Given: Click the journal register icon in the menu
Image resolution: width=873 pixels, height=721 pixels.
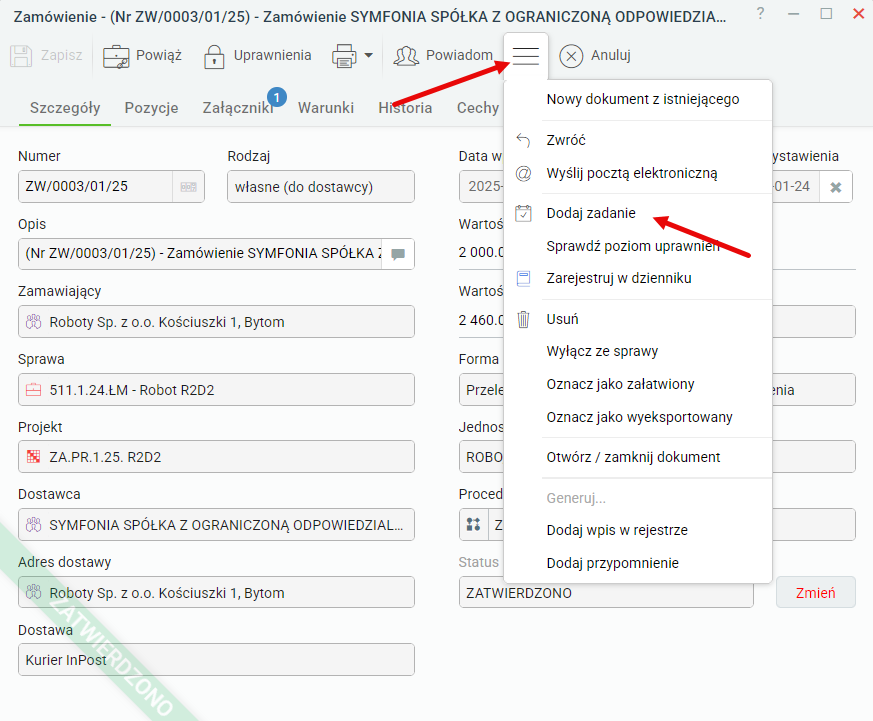Looking at the screenshot, I should [523, 278].
